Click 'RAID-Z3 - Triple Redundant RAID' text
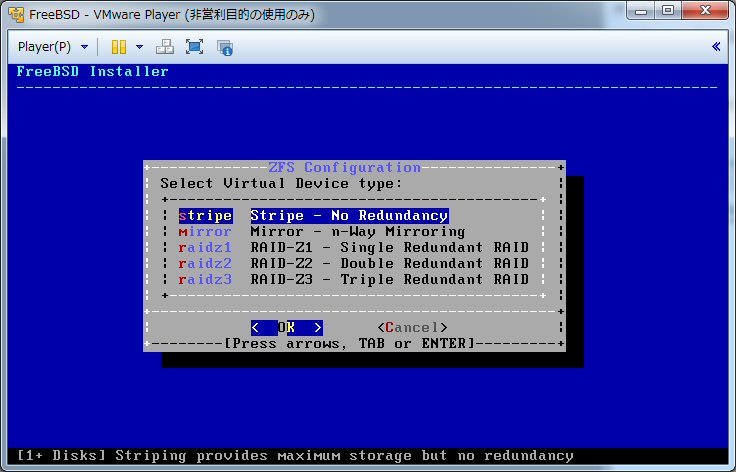Image resolution: width=736 pixels, height=472 pixels. pos(390,279)
